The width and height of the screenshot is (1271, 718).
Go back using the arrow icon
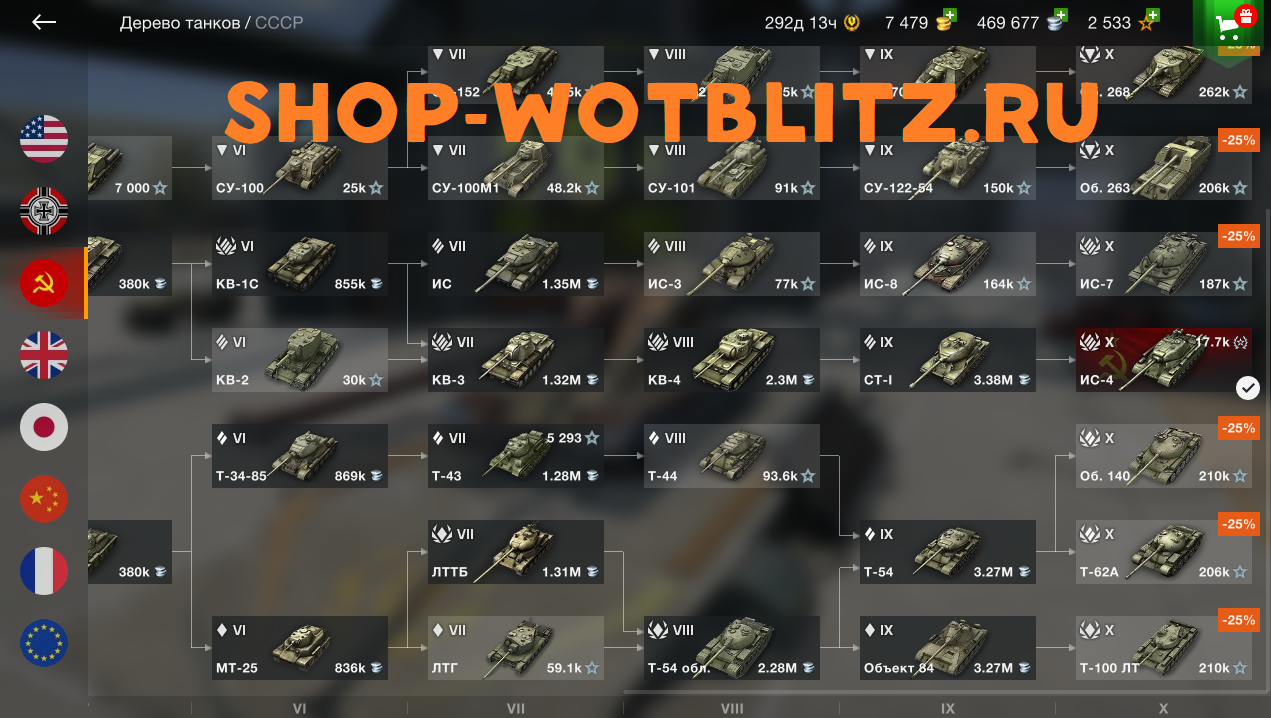pos(44,22)
